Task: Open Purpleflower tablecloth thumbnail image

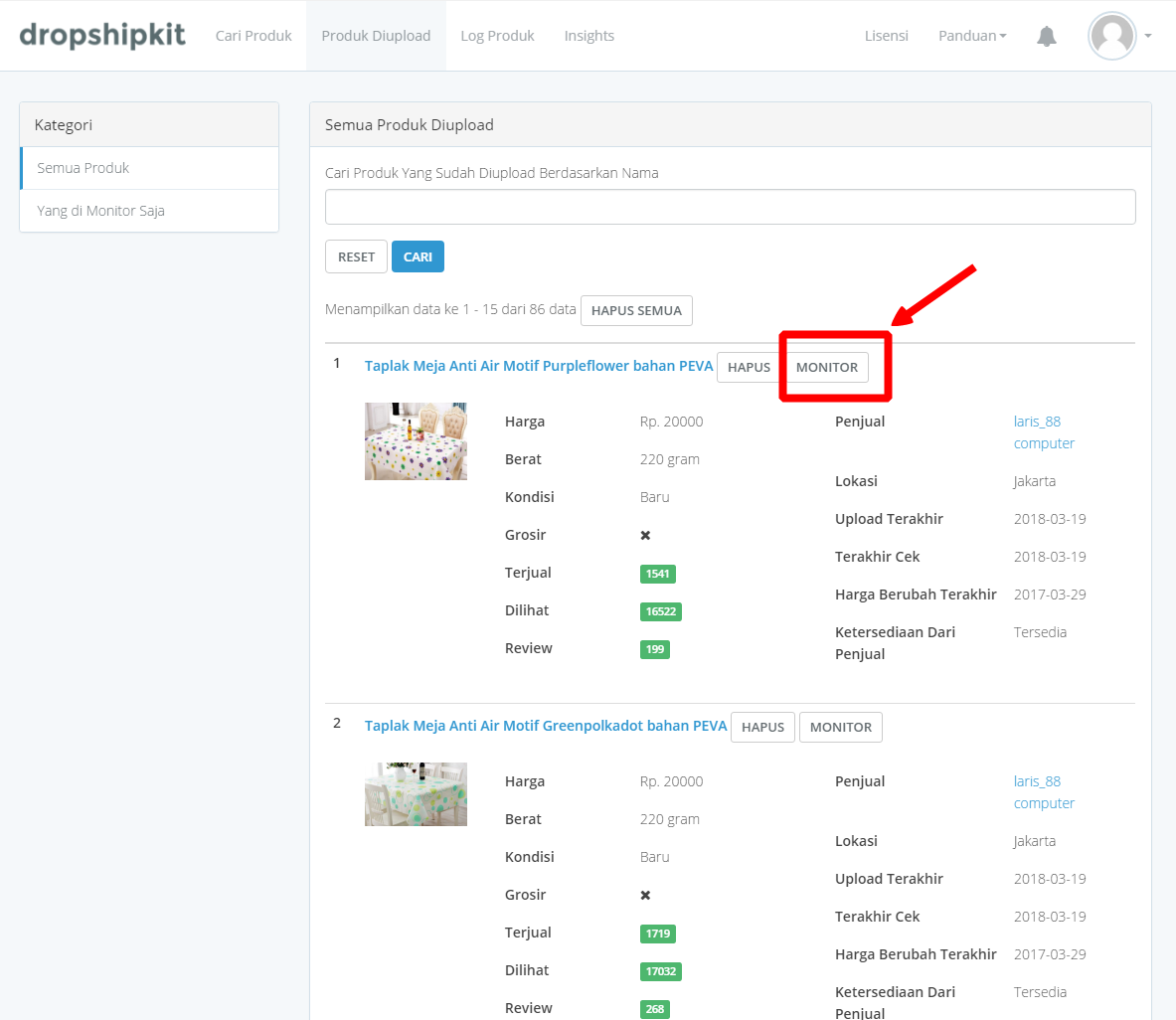Action: [416, 441]
